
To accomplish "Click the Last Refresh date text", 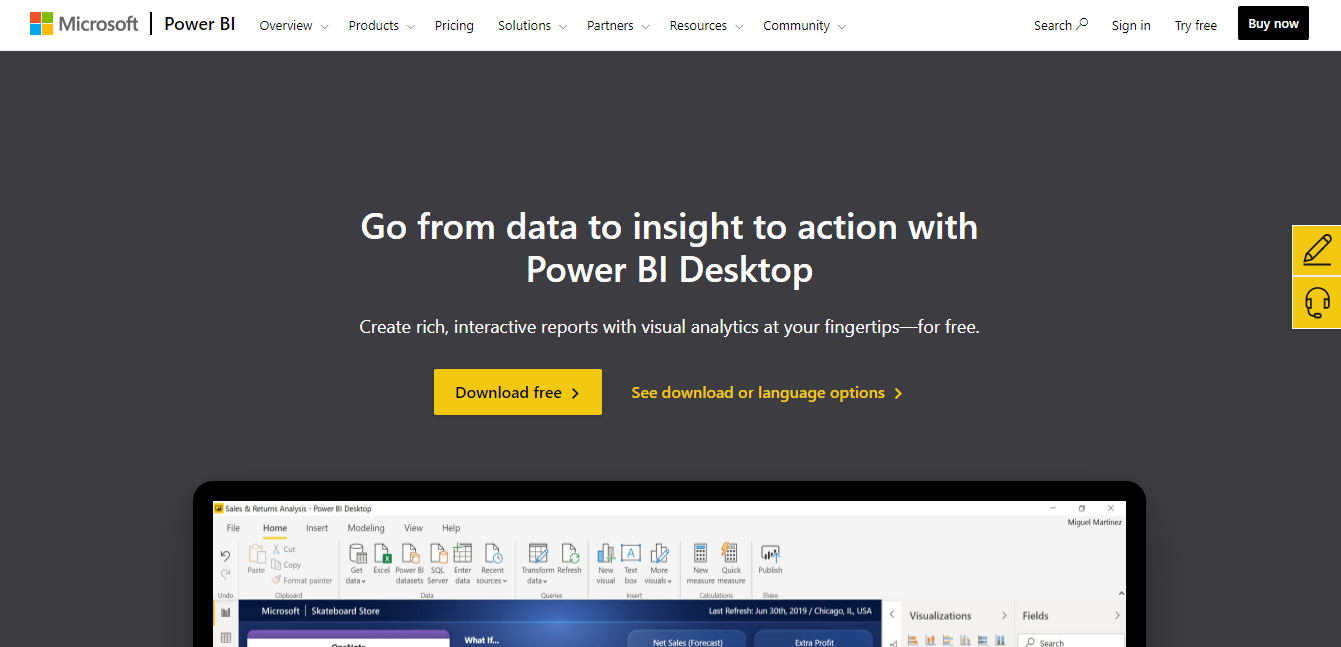I will (790, 611).
